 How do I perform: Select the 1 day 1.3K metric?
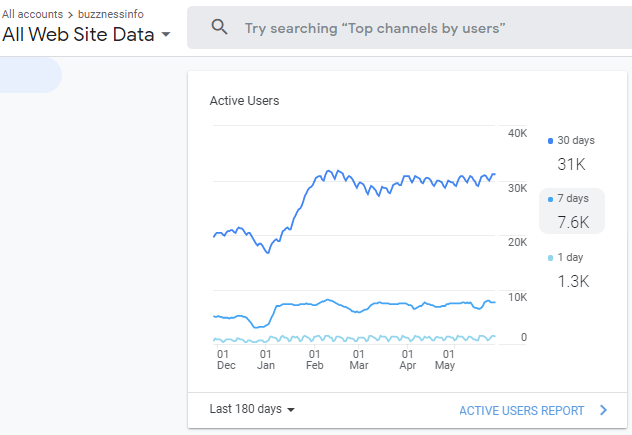pyautogui.click(x=571, y=270)
